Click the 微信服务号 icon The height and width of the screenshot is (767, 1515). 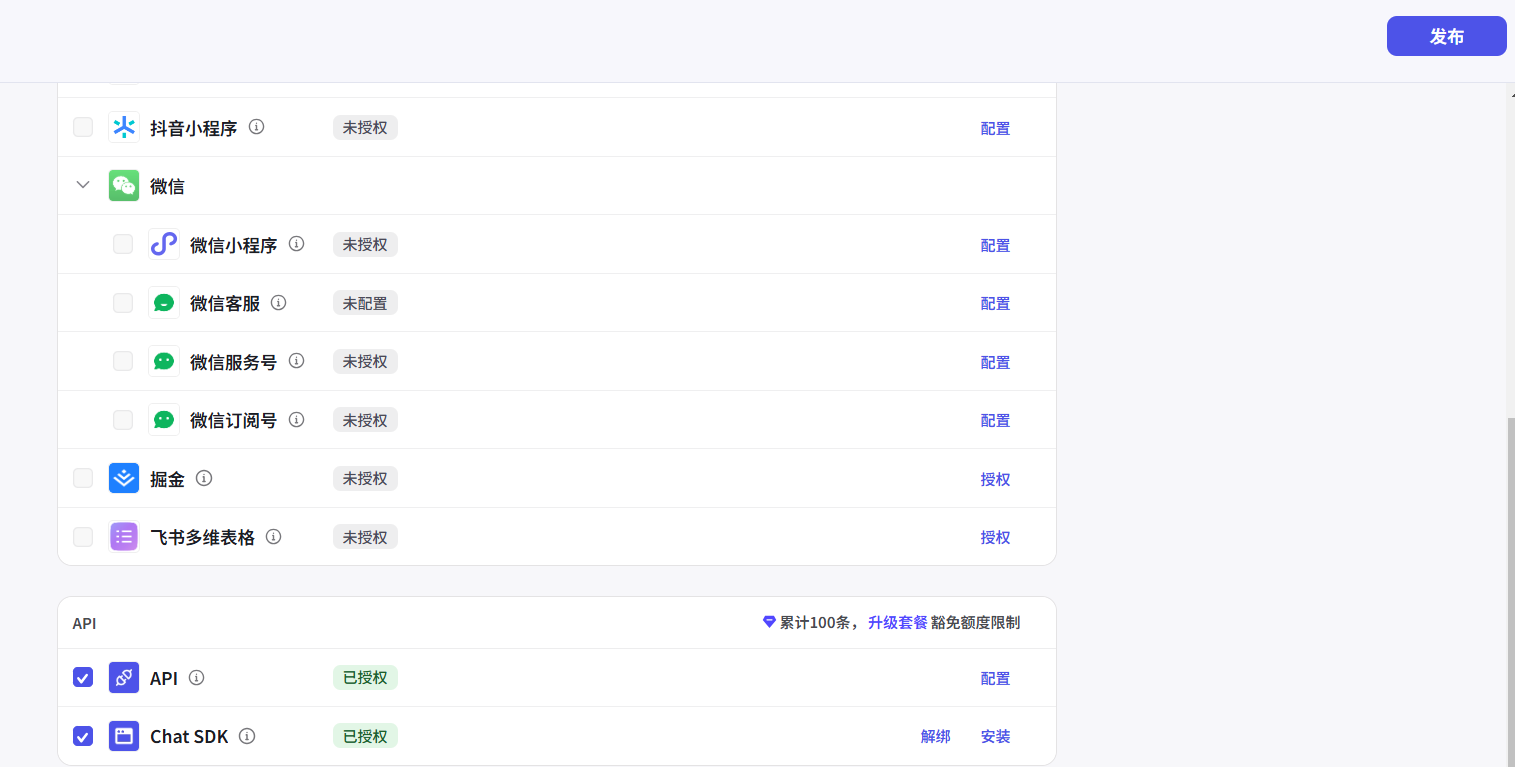coord(164,361)
